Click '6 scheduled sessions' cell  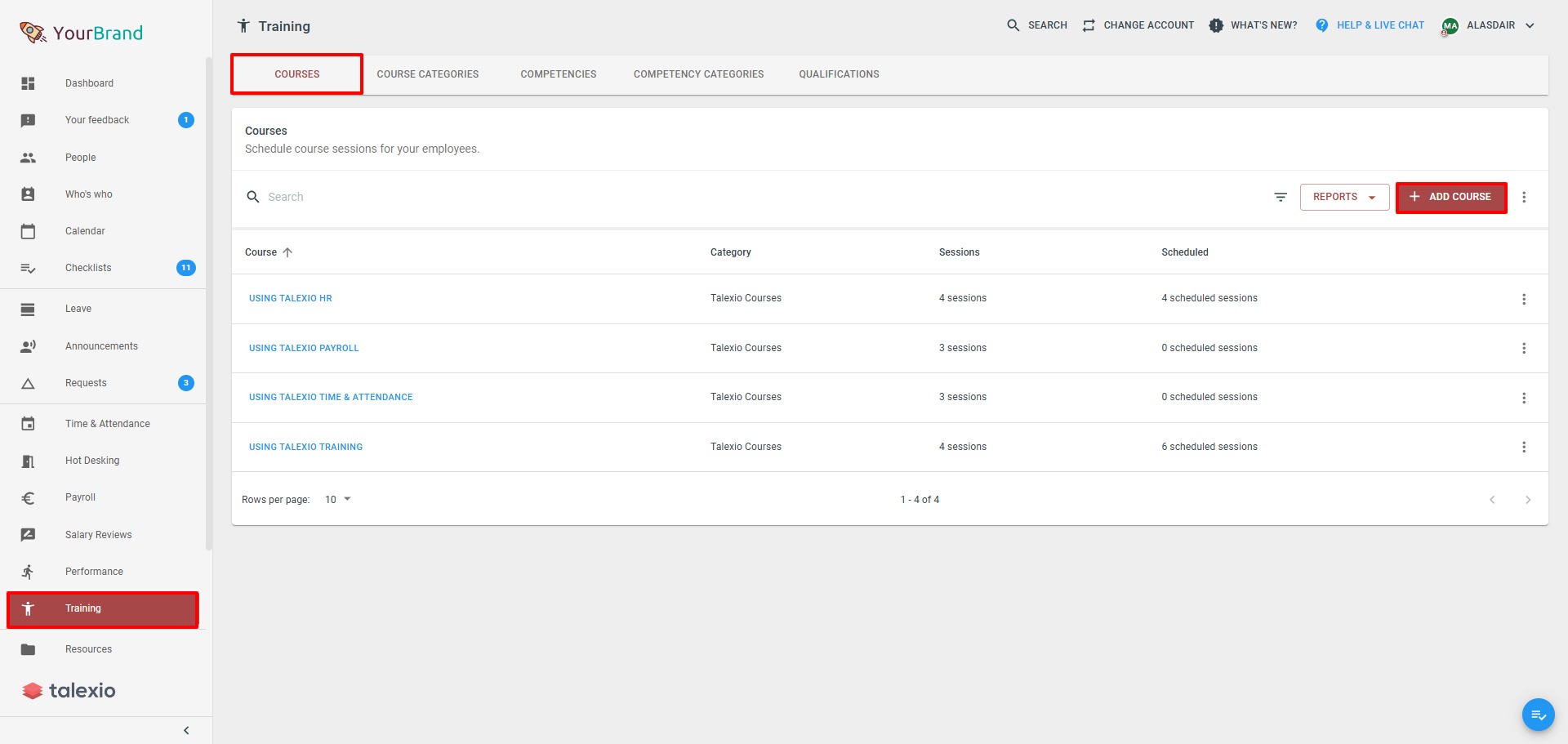tap(1209, 447)
